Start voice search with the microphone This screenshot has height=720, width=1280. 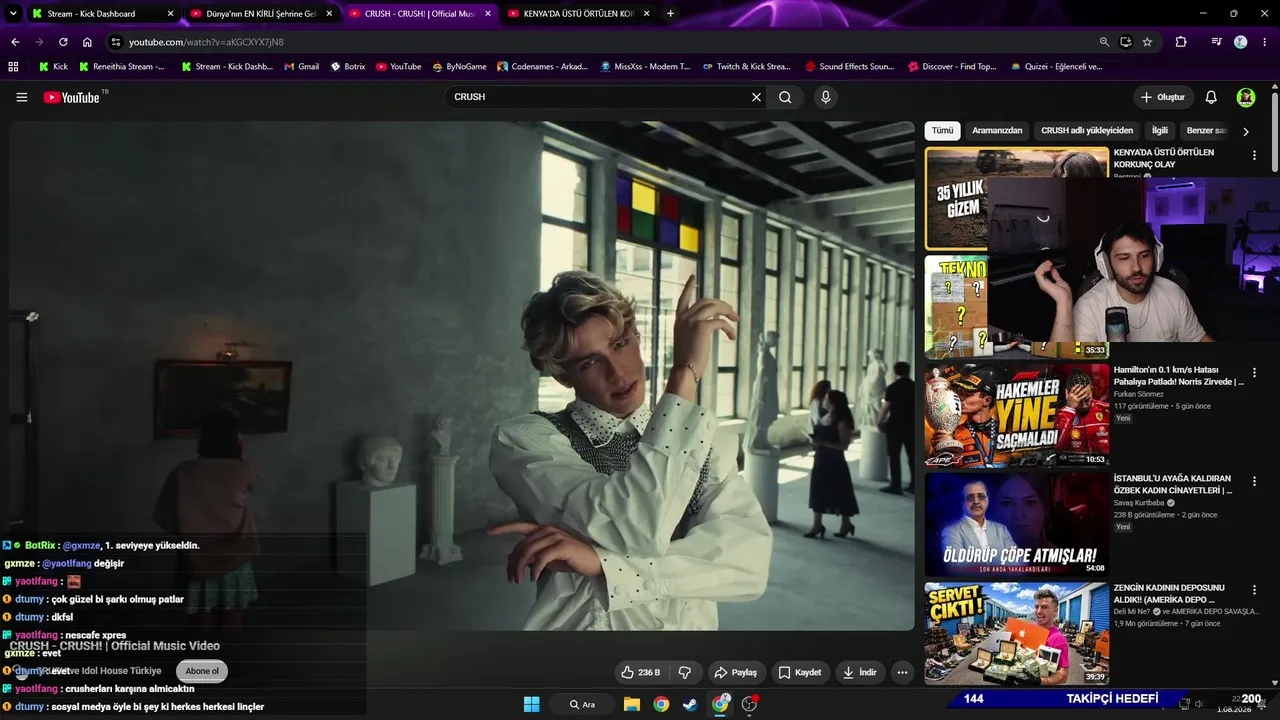pos(825,97)
